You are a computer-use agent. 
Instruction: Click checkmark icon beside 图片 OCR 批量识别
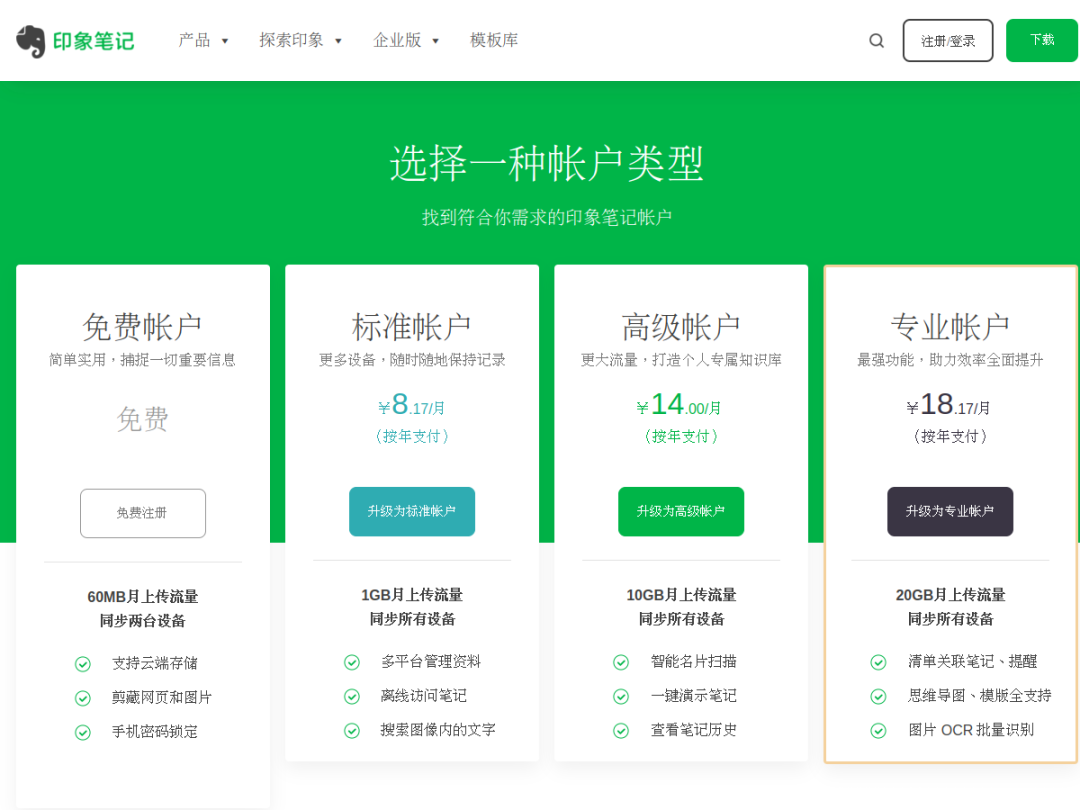pyautogui.click(x=878, y=731)
